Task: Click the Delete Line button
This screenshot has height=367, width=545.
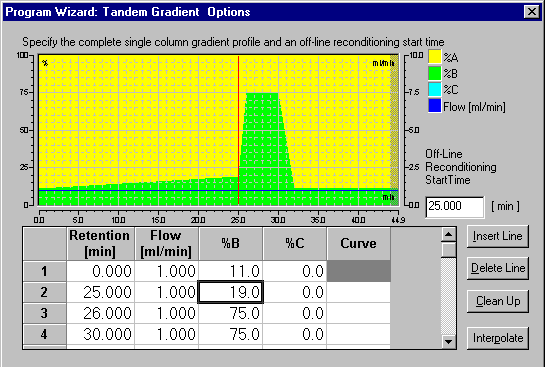Action: 498,268
